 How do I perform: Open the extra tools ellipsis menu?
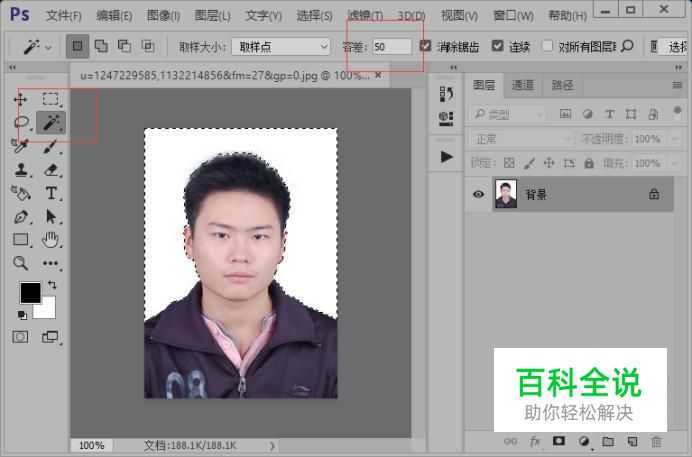50,263
